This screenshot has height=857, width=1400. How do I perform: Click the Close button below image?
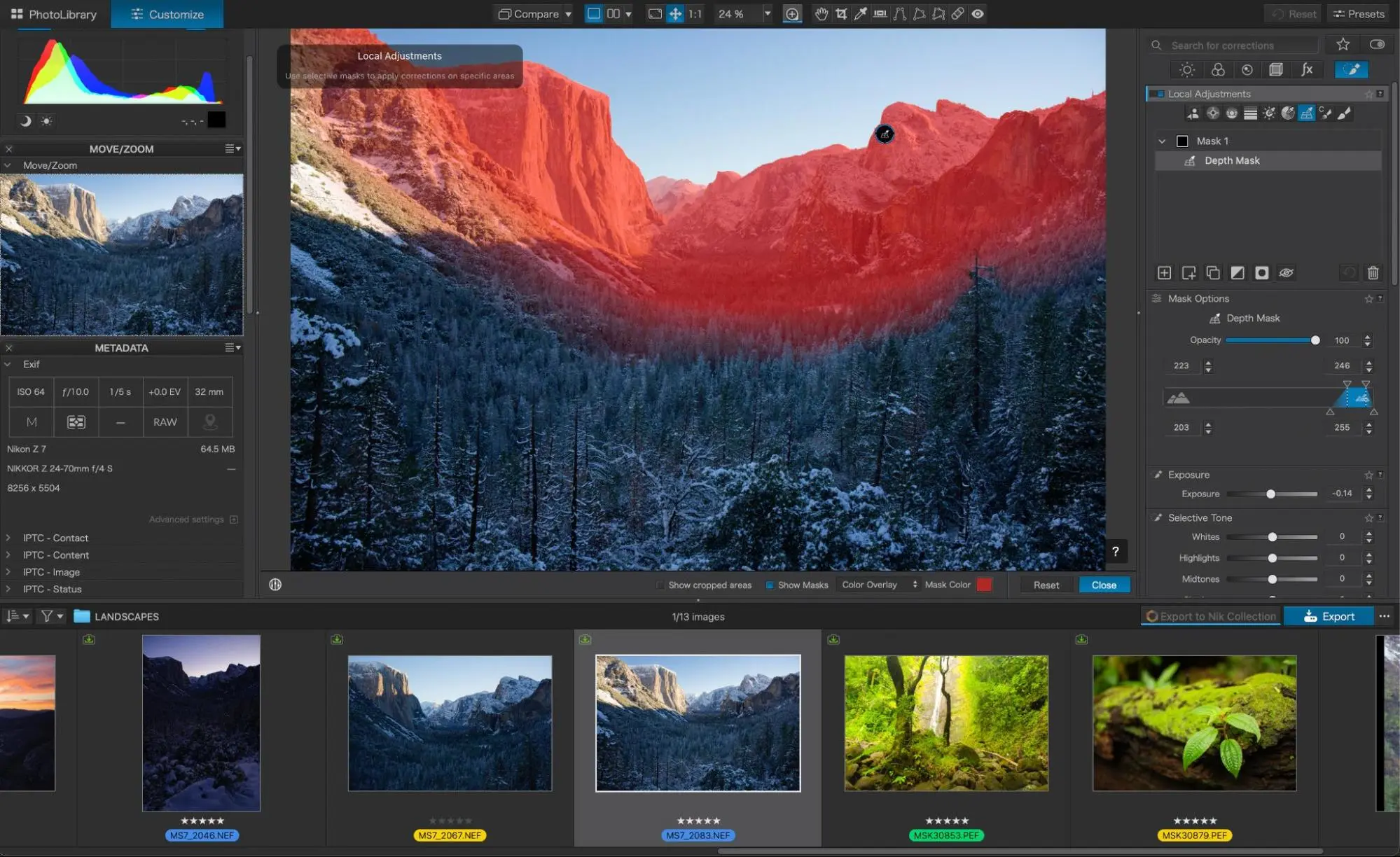point(1104,585)
